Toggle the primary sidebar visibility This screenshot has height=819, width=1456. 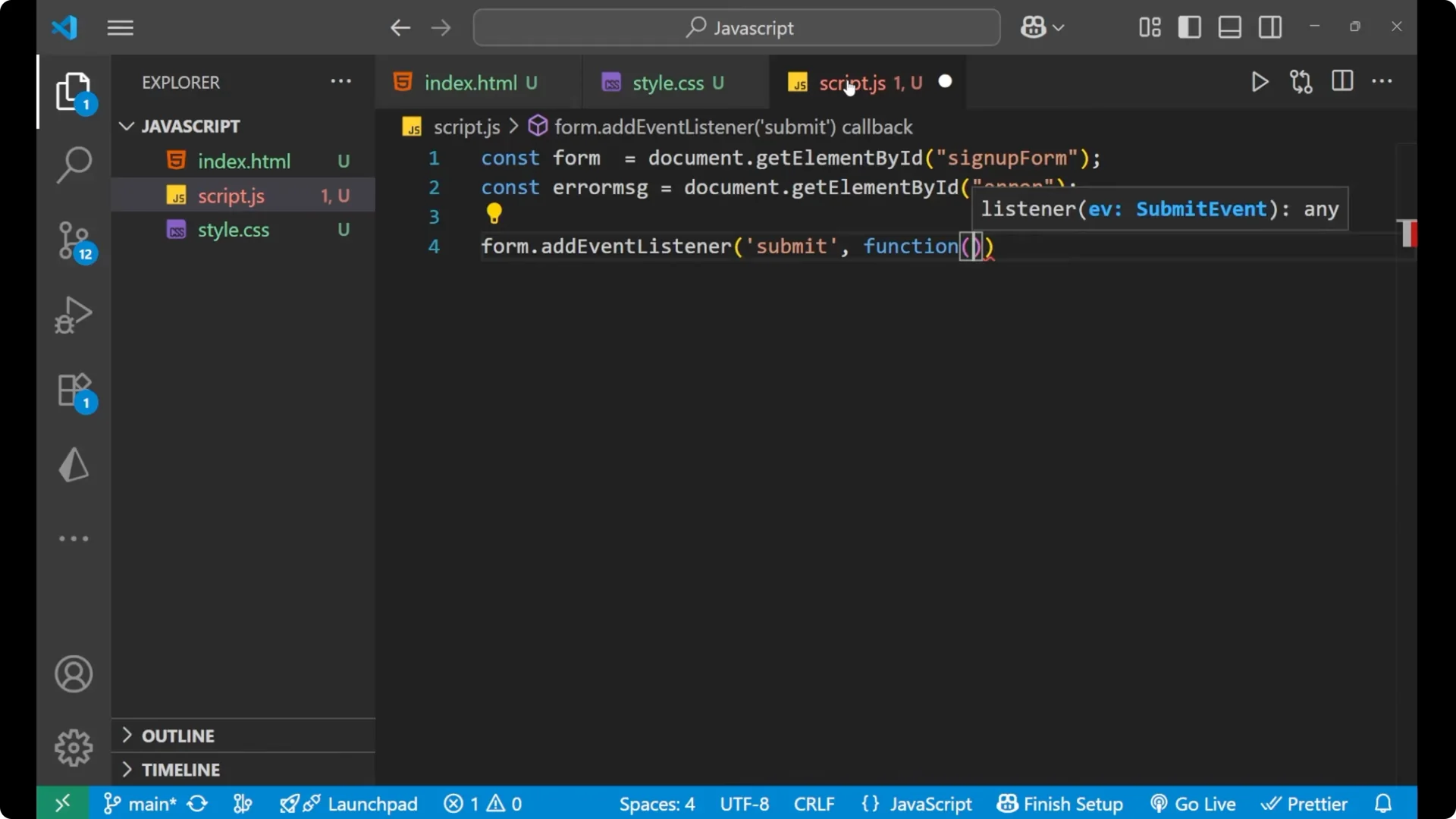coord(1190,27)
